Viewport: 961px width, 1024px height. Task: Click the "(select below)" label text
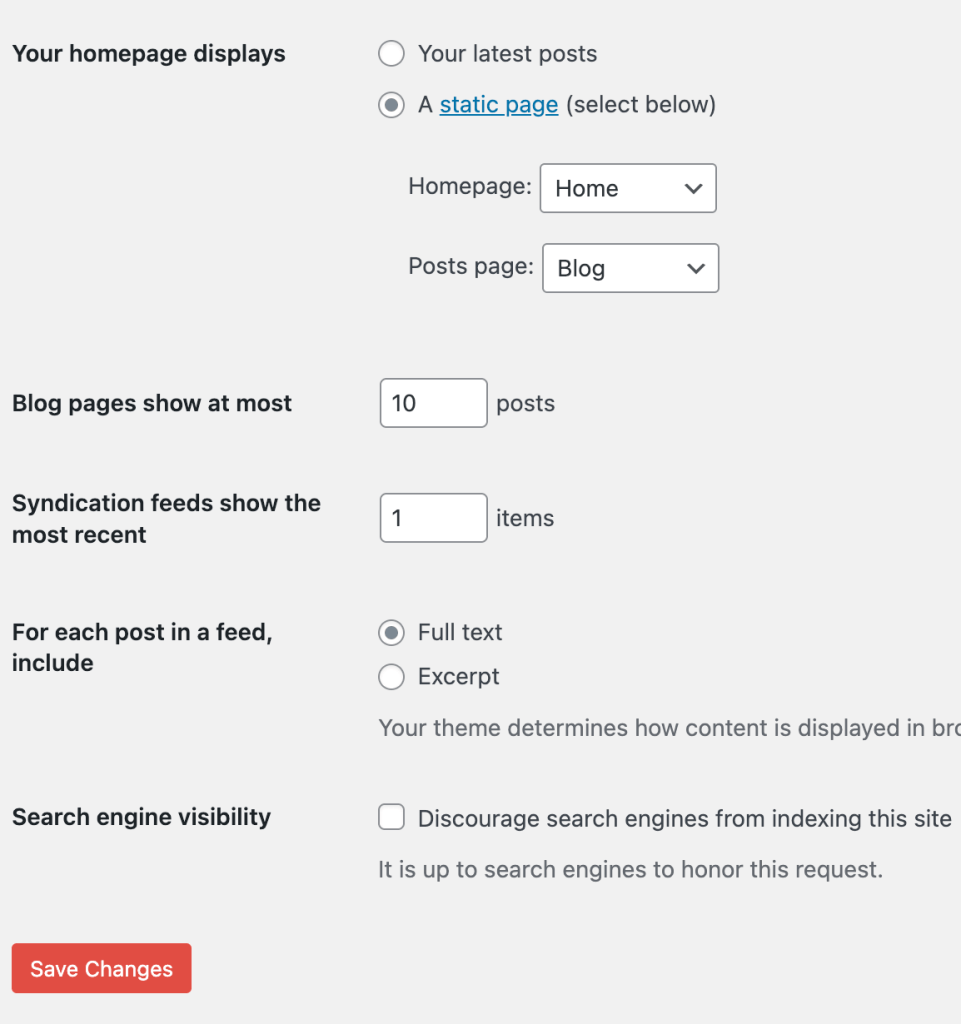640,105
